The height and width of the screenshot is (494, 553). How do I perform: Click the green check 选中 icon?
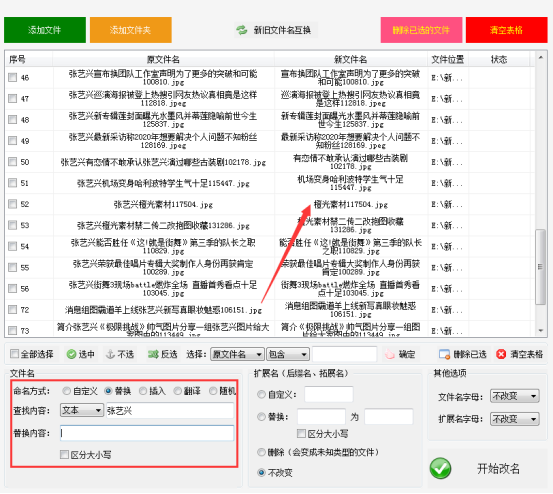[x=71, y=354]
